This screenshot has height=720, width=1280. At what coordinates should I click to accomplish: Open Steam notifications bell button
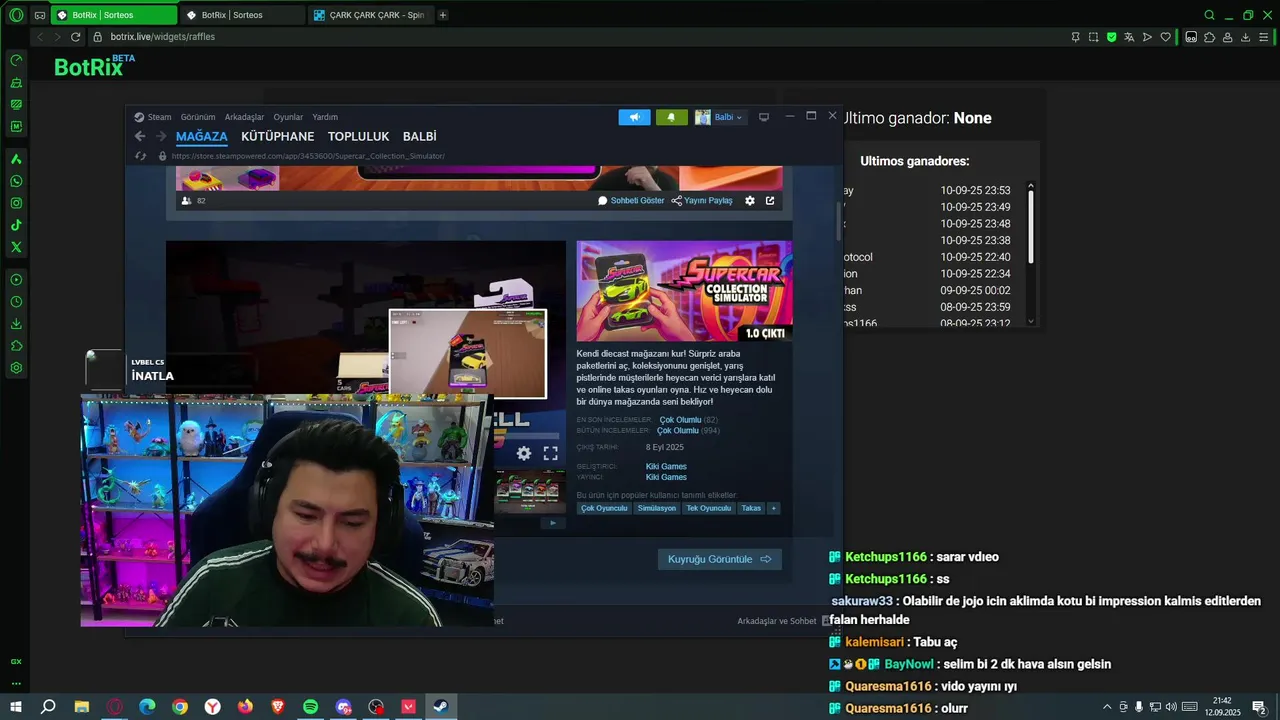(671, 117)
